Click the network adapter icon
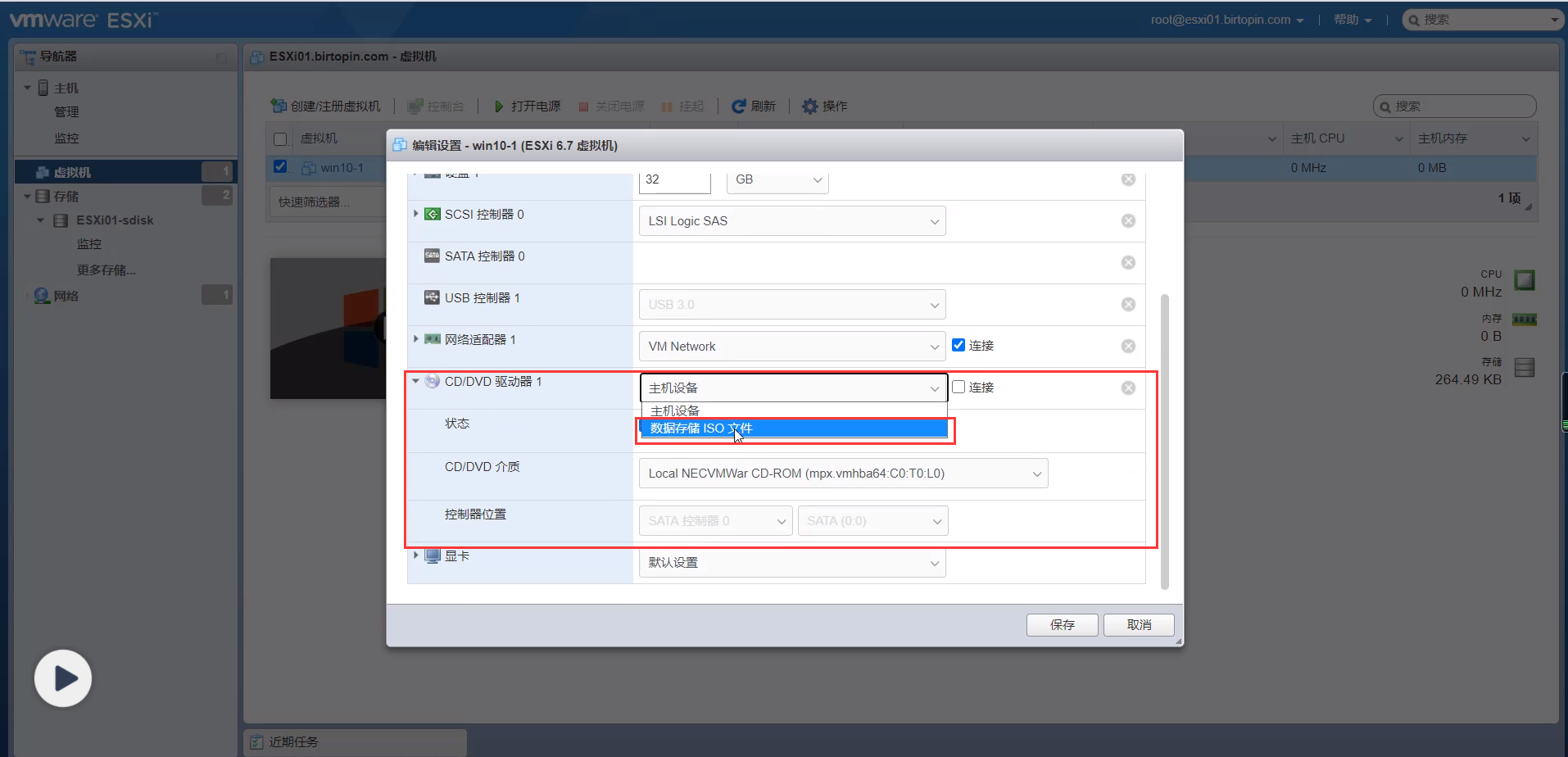 point(433,339)
